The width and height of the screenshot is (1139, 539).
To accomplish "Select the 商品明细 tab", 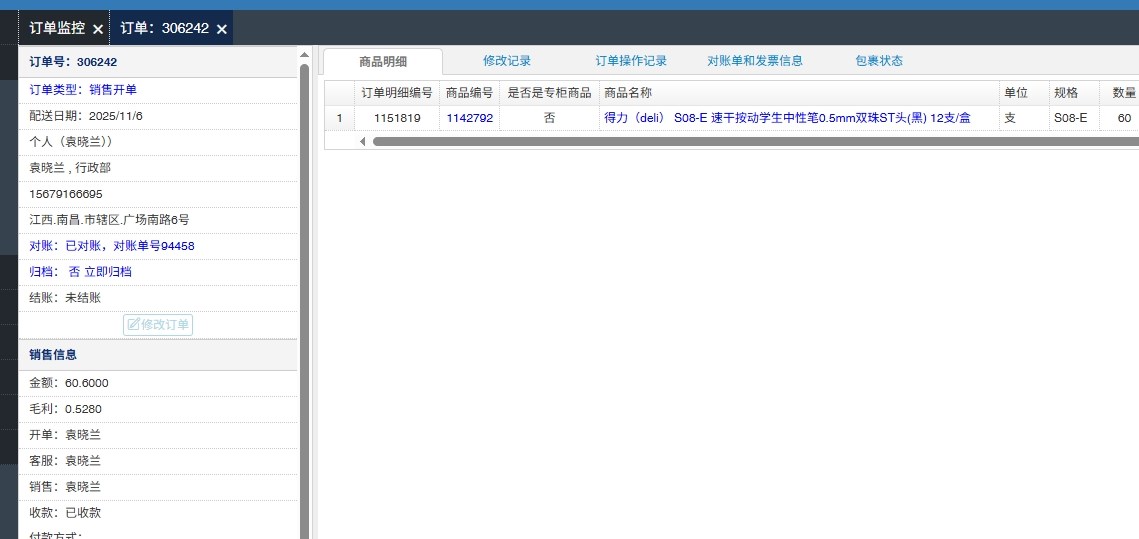I will tap(382, 62).
